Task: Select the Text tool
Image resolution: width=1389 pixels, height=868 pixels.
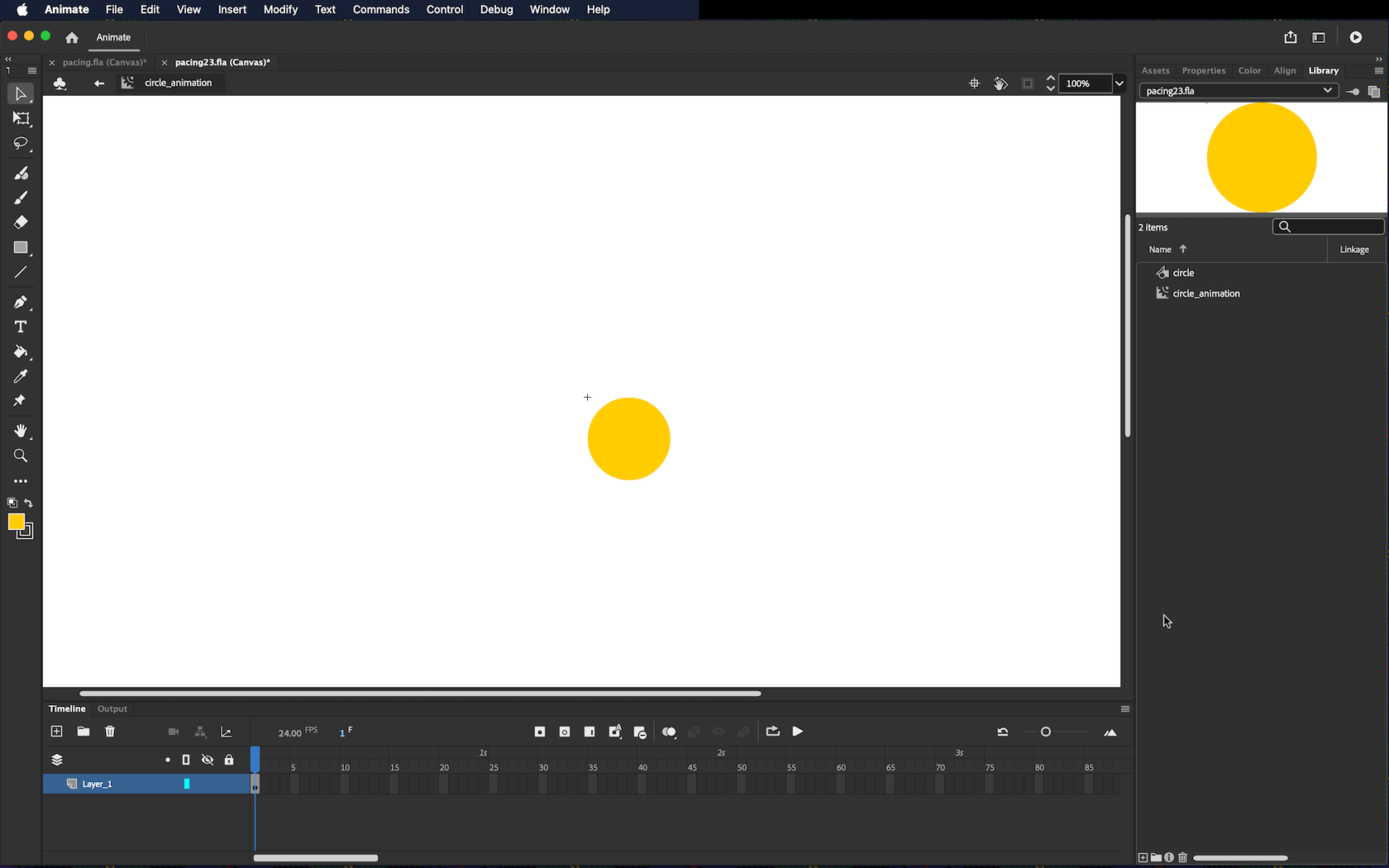Action: 21,327
